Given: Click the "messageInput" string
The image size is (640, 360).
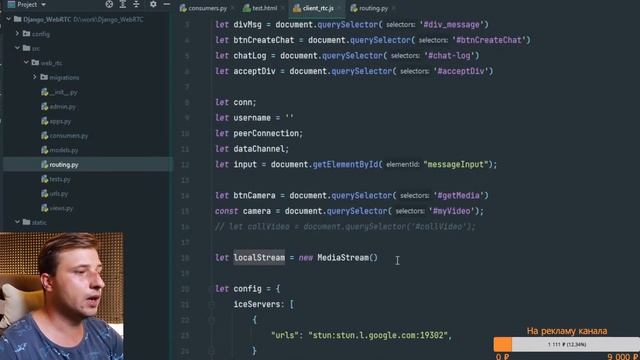Looking at the screenshot, I should 456,164.
